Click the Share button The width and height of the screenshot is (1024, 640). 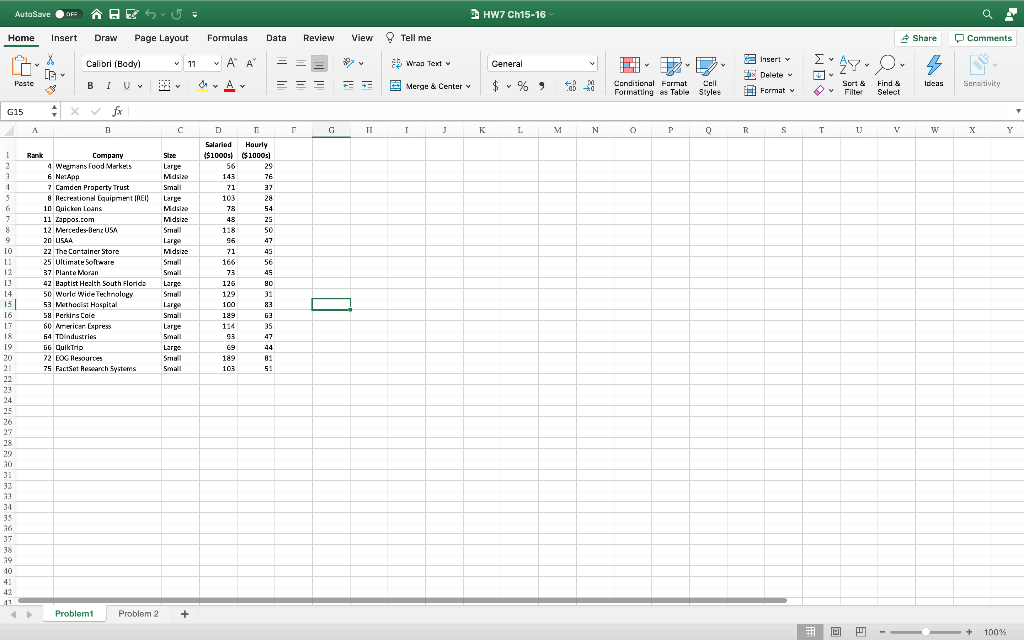918,38
